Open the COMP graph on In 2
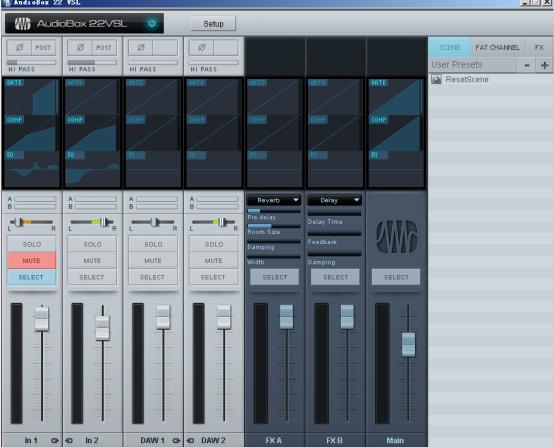The height and width of the screenshot is (447, 554). pos(92,133)
